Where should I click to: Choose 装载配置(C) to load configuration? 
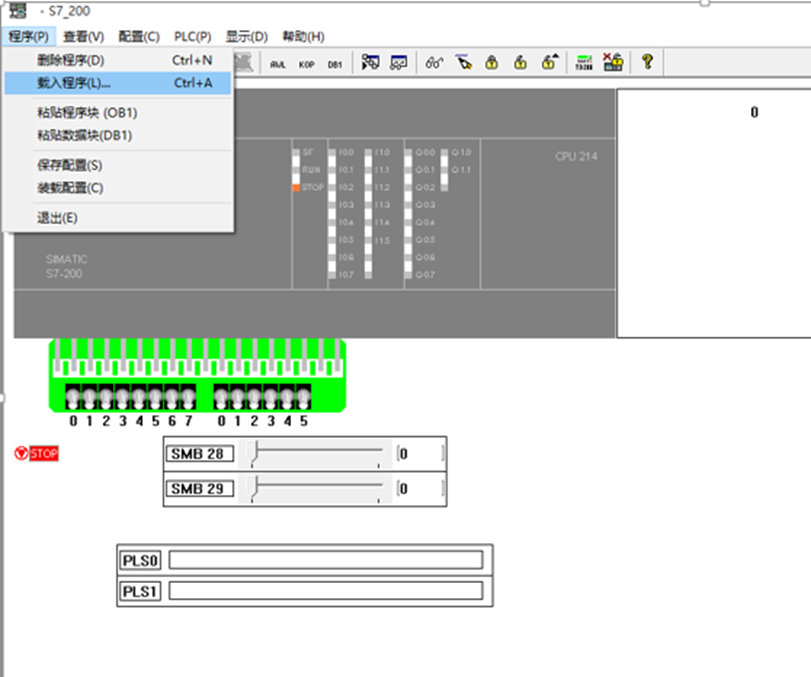(118, 188)
